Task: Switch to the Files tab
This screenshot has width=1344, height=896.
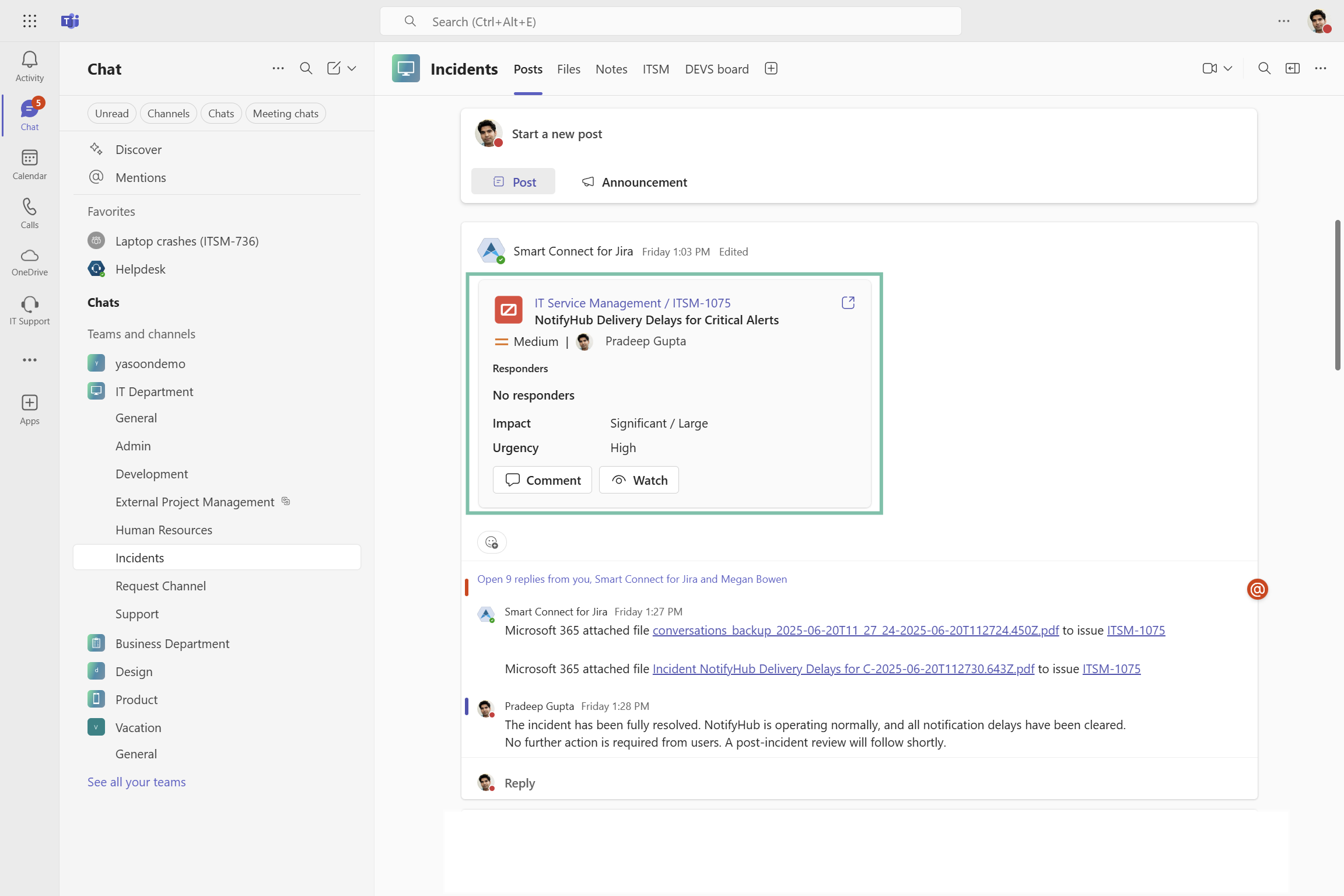Action: pos(568,69)
